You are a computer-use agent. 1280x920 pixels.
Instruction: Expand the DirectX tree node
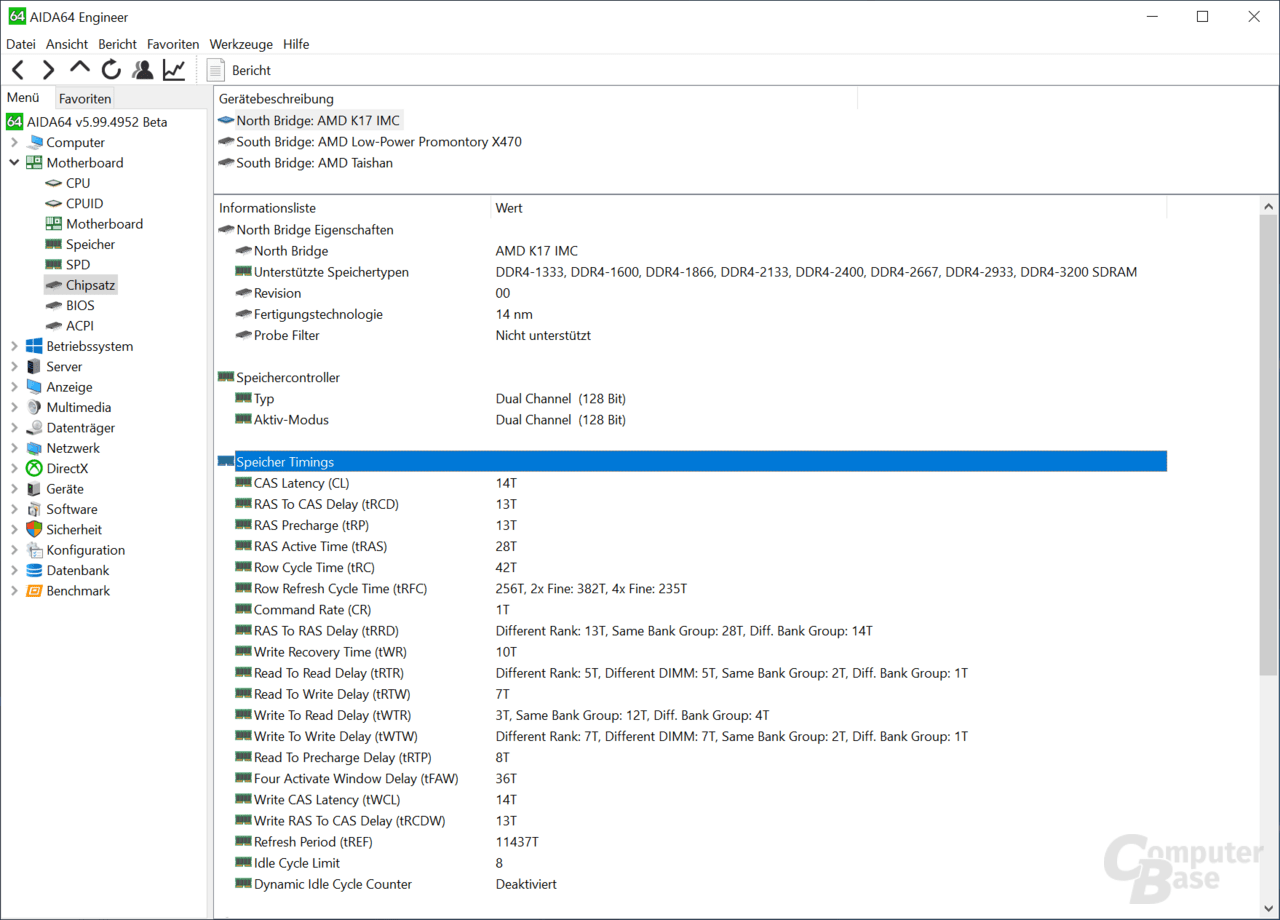tap(14, 469)
